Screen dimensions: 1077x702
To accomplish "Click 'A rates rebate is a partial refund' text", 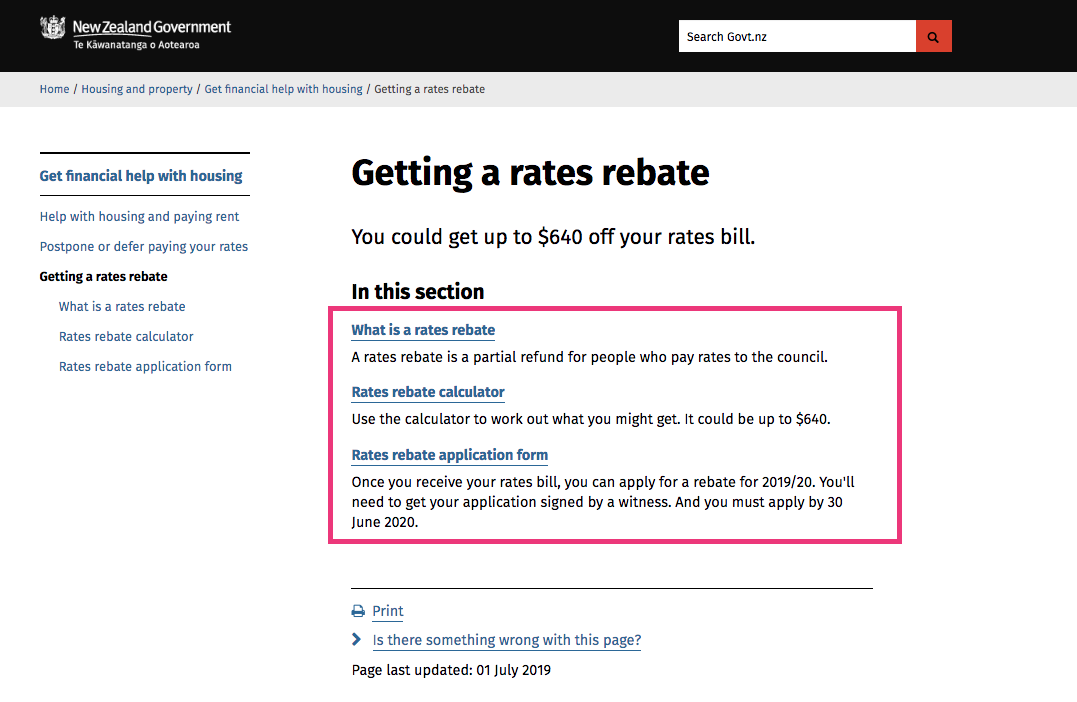I will tap(589, 357).
